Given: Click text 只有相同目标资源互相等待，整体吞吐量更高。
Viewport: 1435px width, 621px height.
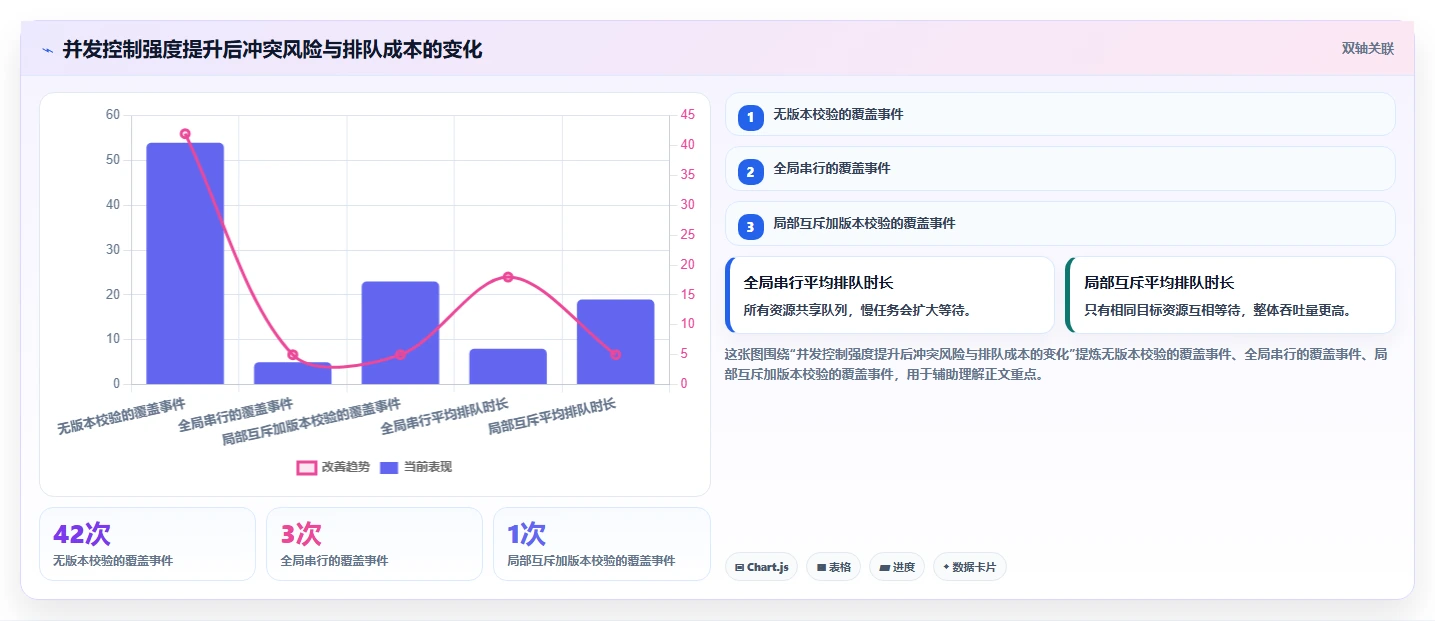Looking at the screenshot, I should pyautogui.click(x=1217, y=310).
